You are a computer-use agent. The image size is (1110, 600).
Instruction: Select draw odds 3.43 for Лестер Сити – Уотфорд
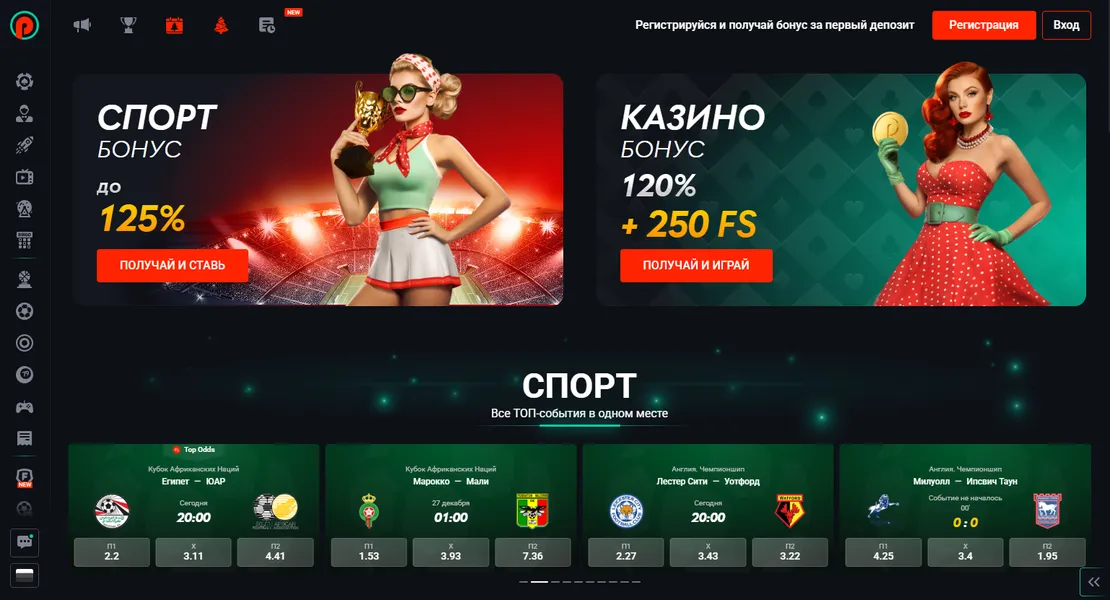708,552
